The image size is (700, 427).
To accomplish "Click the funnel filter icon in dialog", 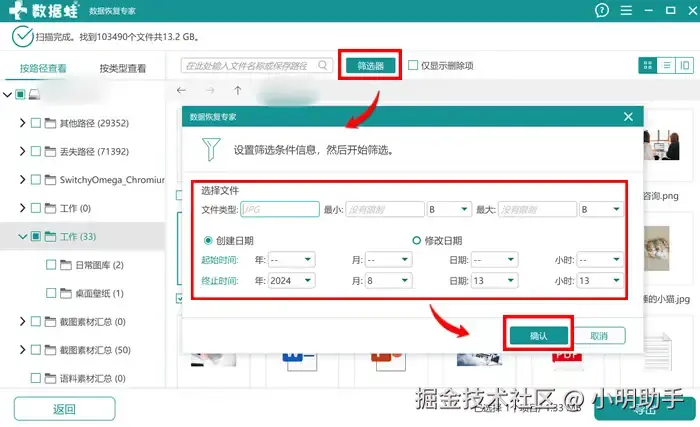I will click(211, 149).
